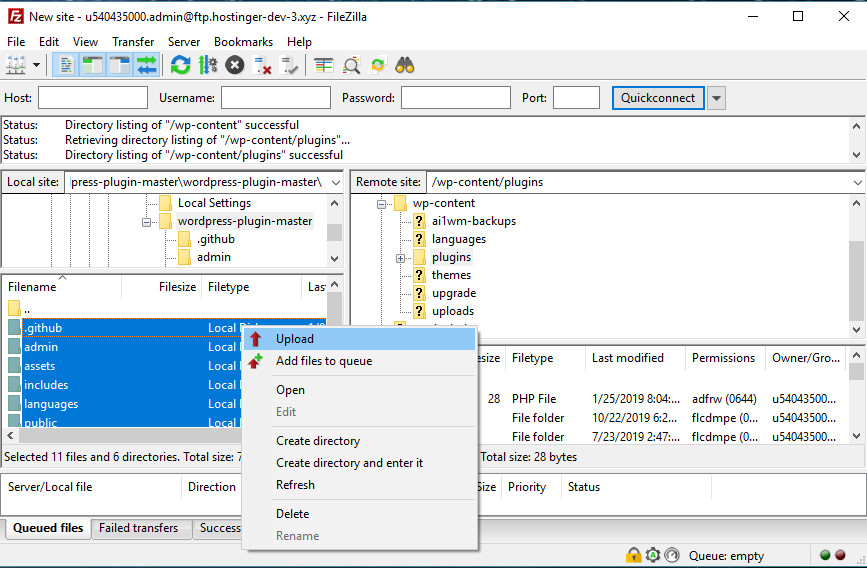Click the disconnect from server icon
This screenshot has width=867, height=568.
click(263, 65)
